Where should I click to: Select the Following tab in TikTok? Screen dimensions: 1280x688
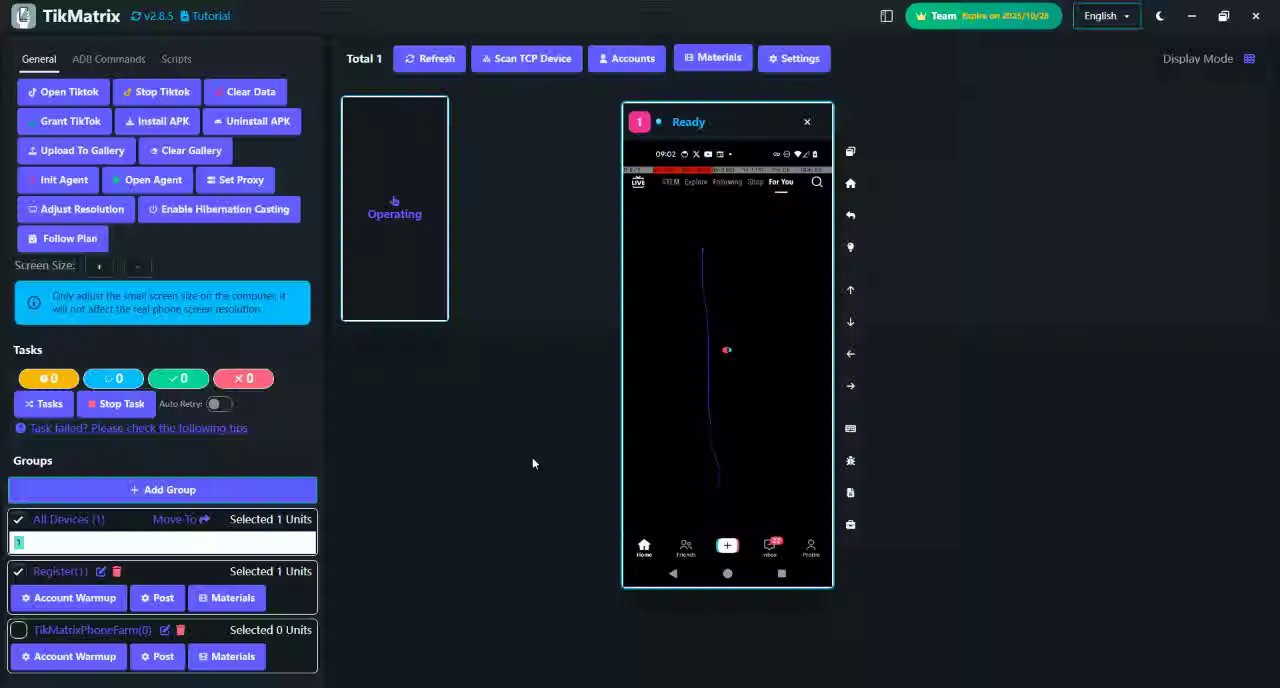pos(727,182)
